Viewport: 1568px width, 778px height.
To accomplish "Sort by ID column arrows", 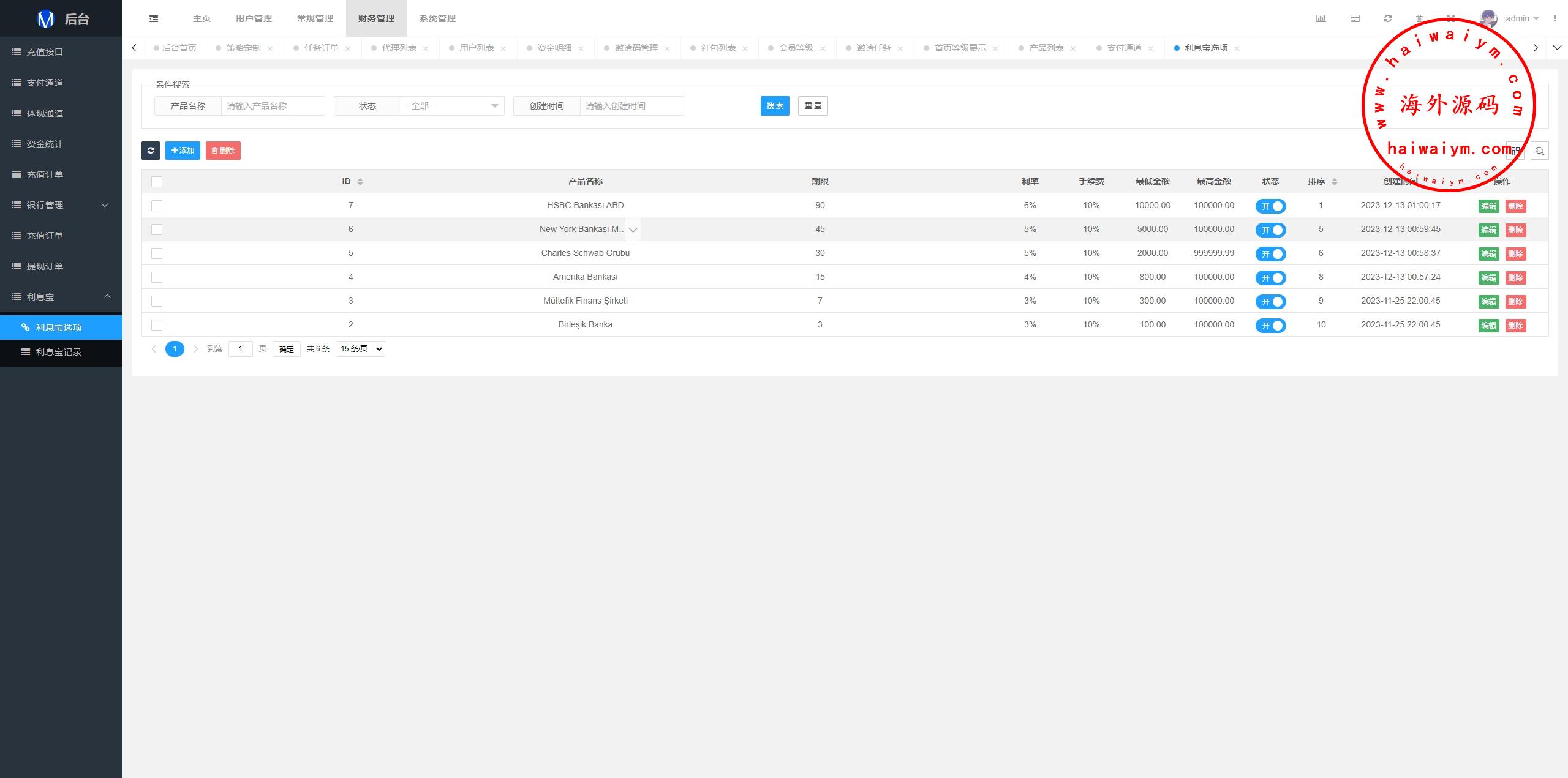I will (x=360, y=182).
